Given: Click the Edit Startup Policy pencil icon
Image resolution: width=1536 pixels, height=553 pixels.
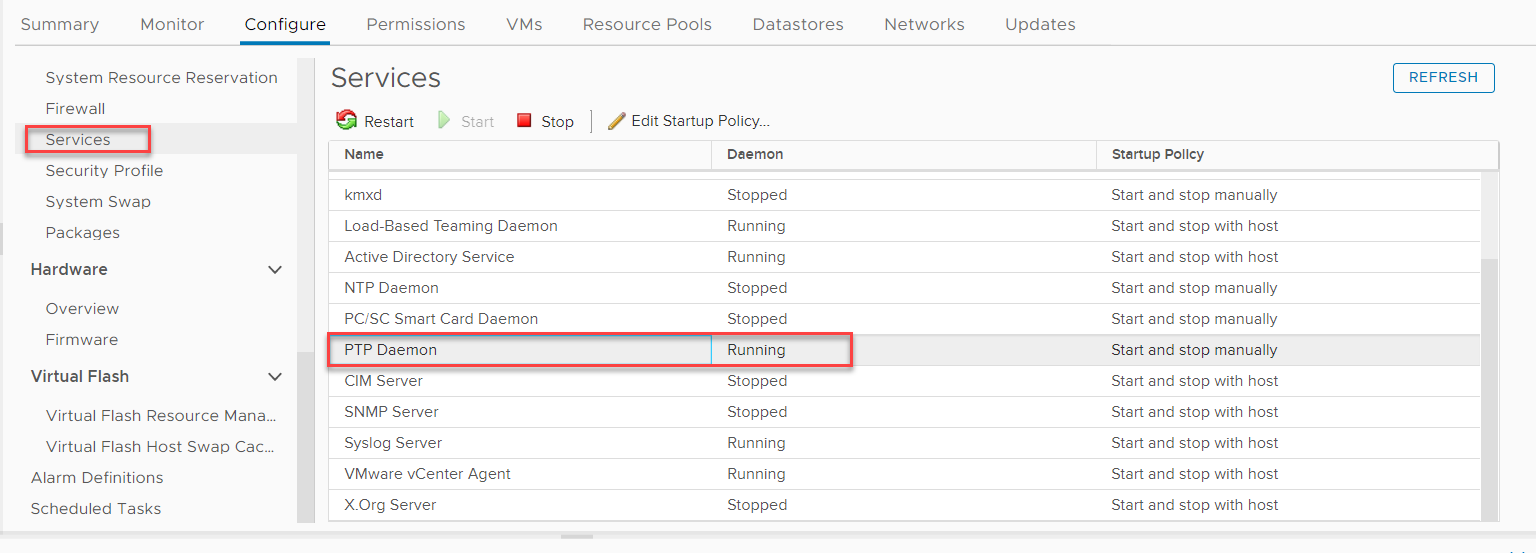Looking at the screenshot, I should [616, 121].
